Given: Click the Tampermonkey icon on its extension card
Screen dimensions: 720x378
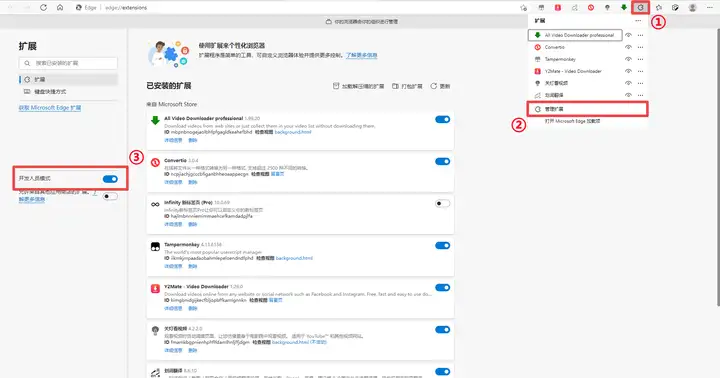Looking at the screenshot, I should click(x=155, y=247).
